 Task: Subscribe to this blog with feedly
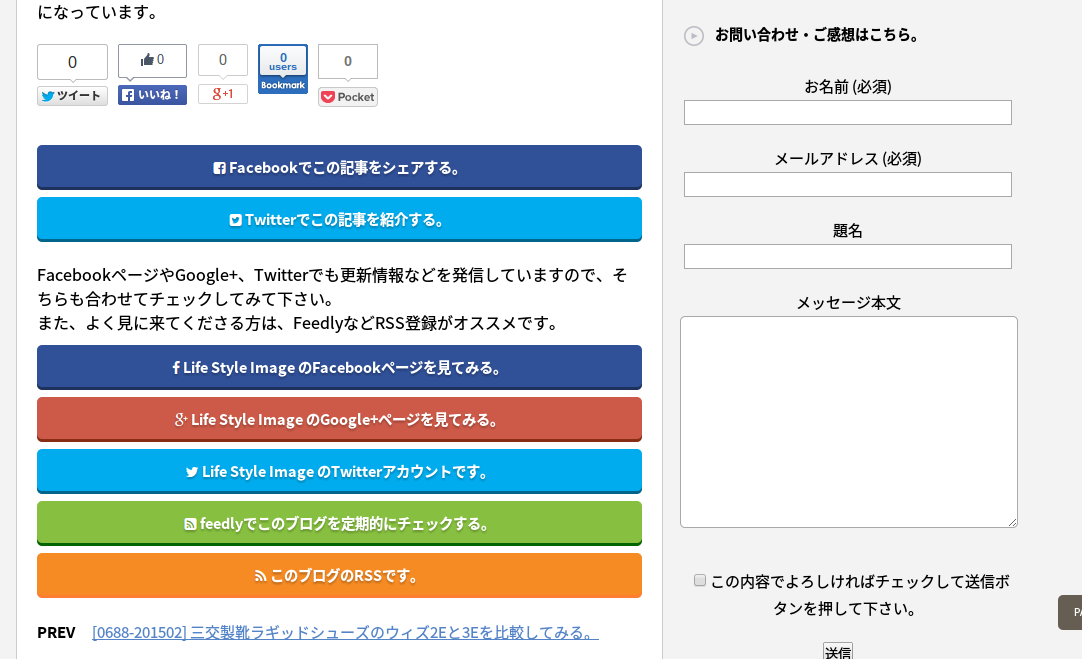(x=340, y=523)
